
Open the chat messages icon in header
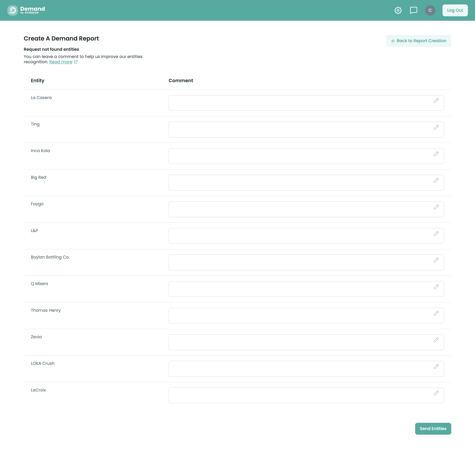(x=414, y=10)
